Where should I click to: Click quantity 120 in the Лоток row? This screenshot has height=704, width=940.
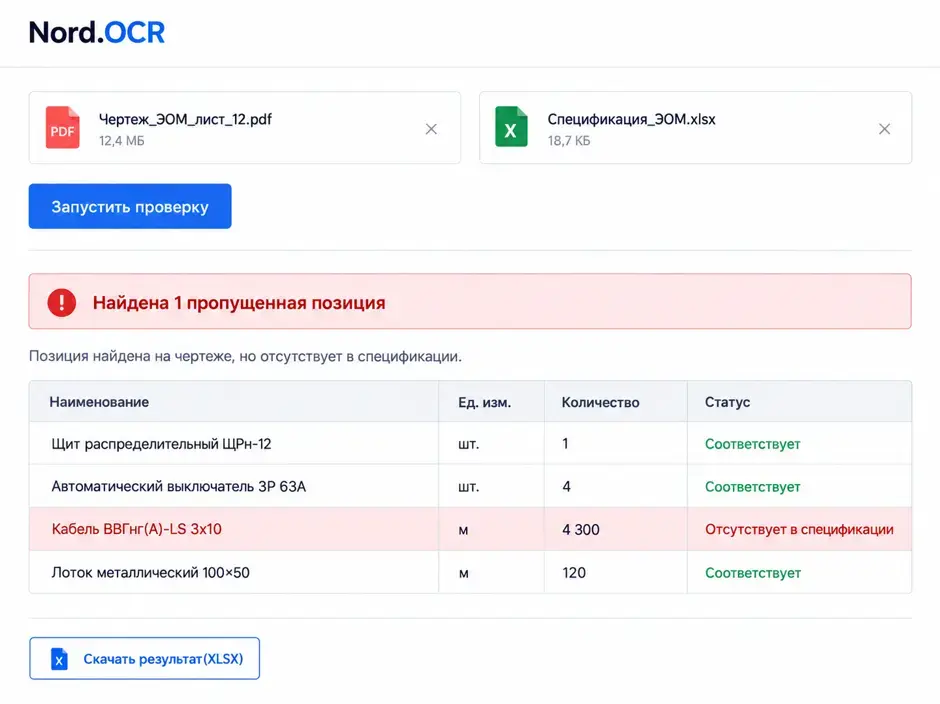(574, 573)
